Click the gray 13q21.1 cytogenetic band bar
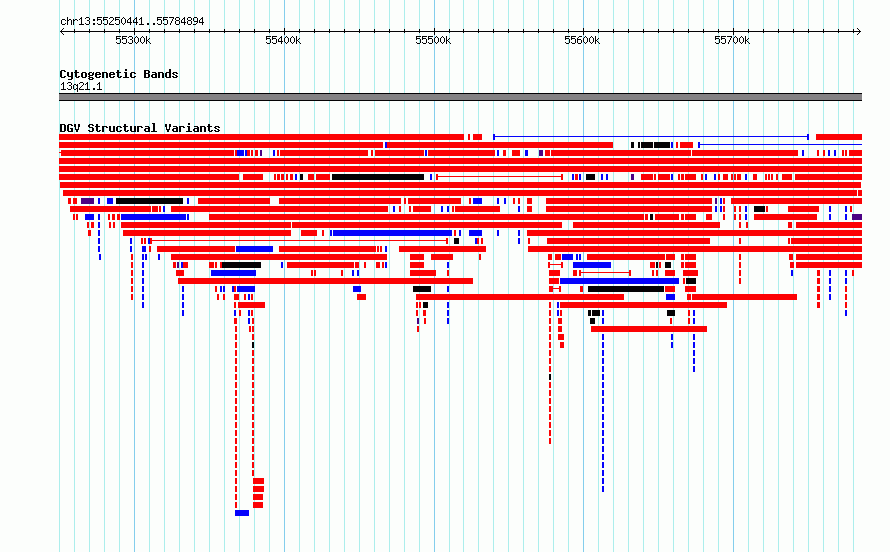890x552 pixels. (x=460, y=97)
